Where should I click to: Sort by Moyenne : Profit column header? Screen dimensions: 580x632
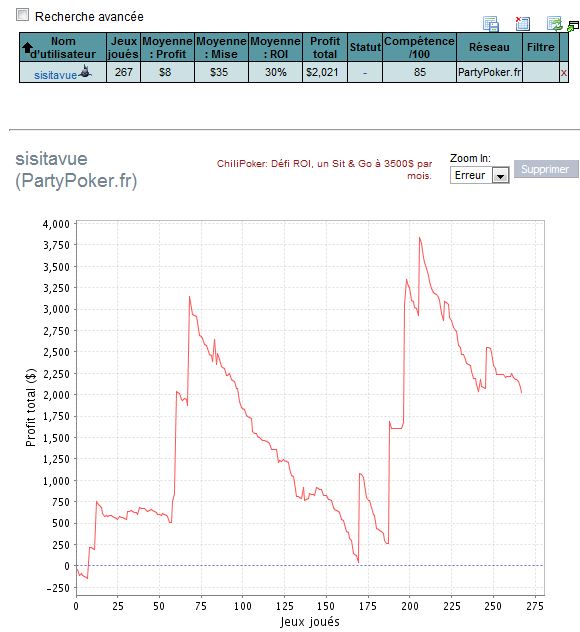167,47
